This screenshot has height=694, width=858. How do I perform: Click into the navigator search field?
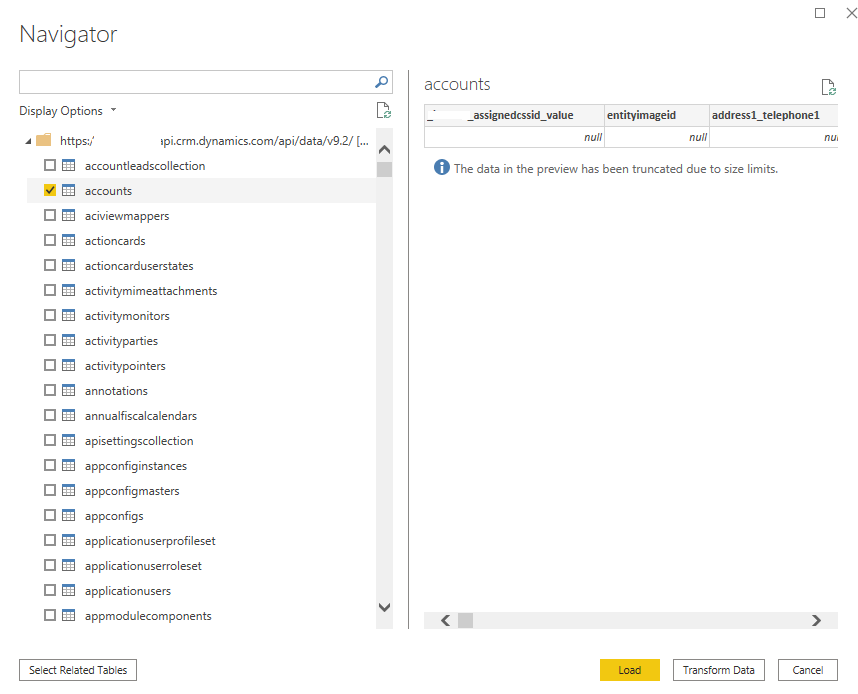pos(195,82)
